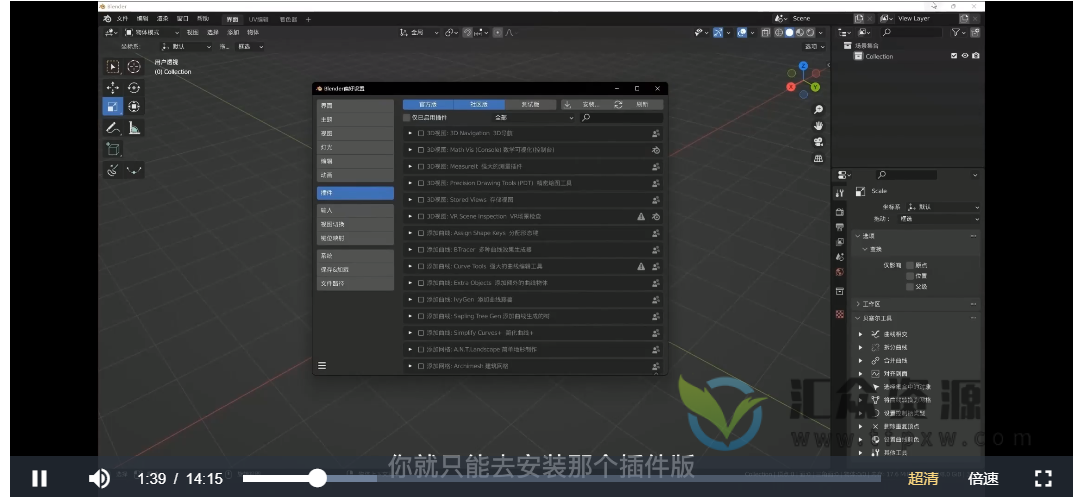Click the video volume speaker icon
Viewport: 1080px width, 497px height.
pyautogui.click(x=99, y=478)
